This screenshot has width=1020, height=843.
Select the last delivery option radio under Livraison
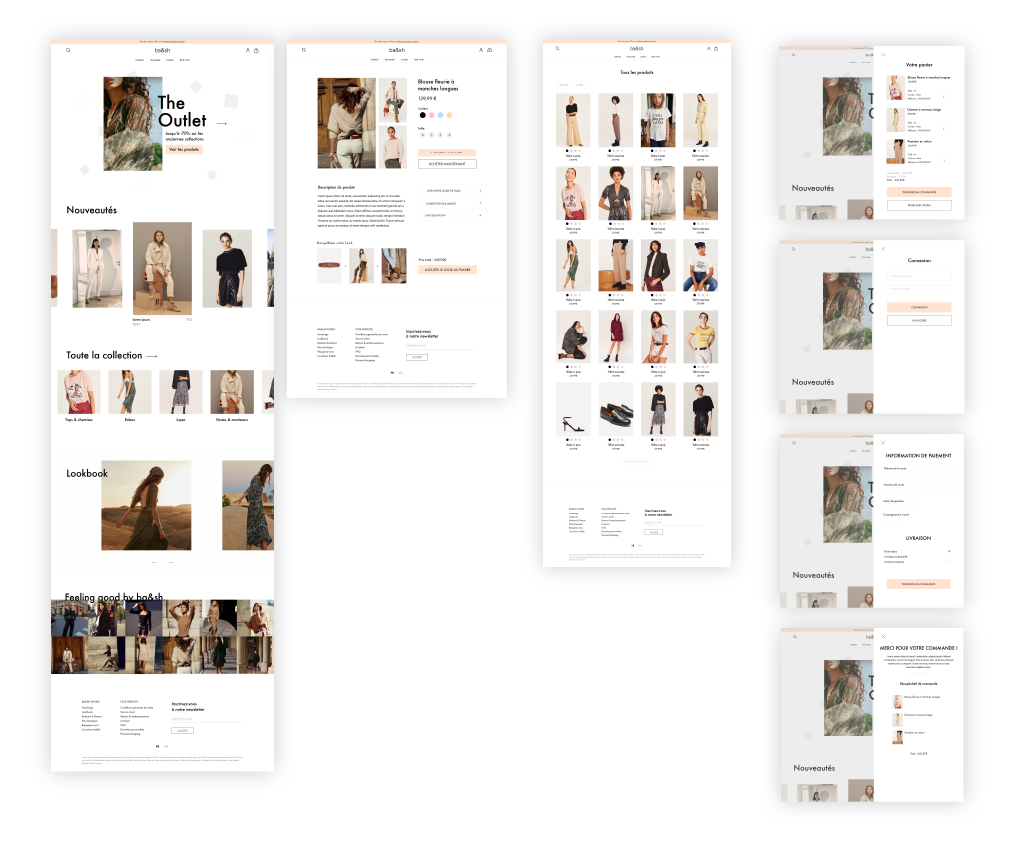coord(948,562)
